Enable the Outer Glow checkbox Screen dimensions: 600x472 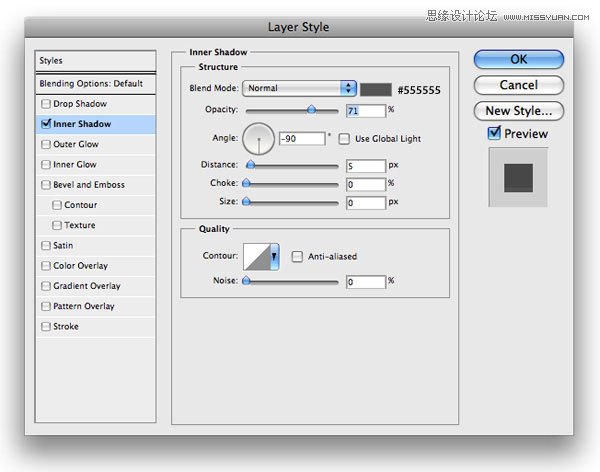click(46, 144)
